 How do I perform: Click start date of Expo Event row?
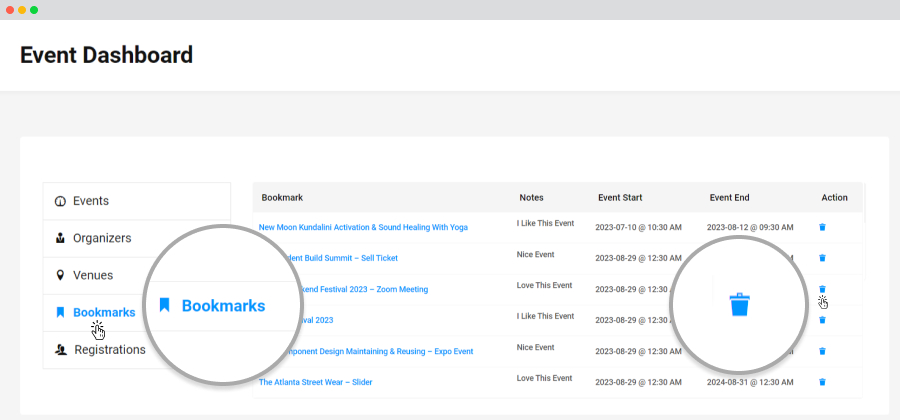638,352
